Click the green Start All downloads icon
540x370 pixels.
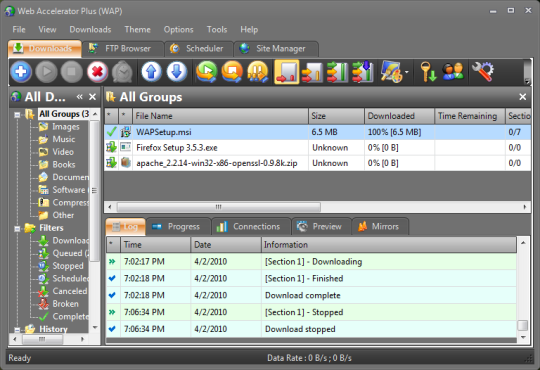coord(207,72)
